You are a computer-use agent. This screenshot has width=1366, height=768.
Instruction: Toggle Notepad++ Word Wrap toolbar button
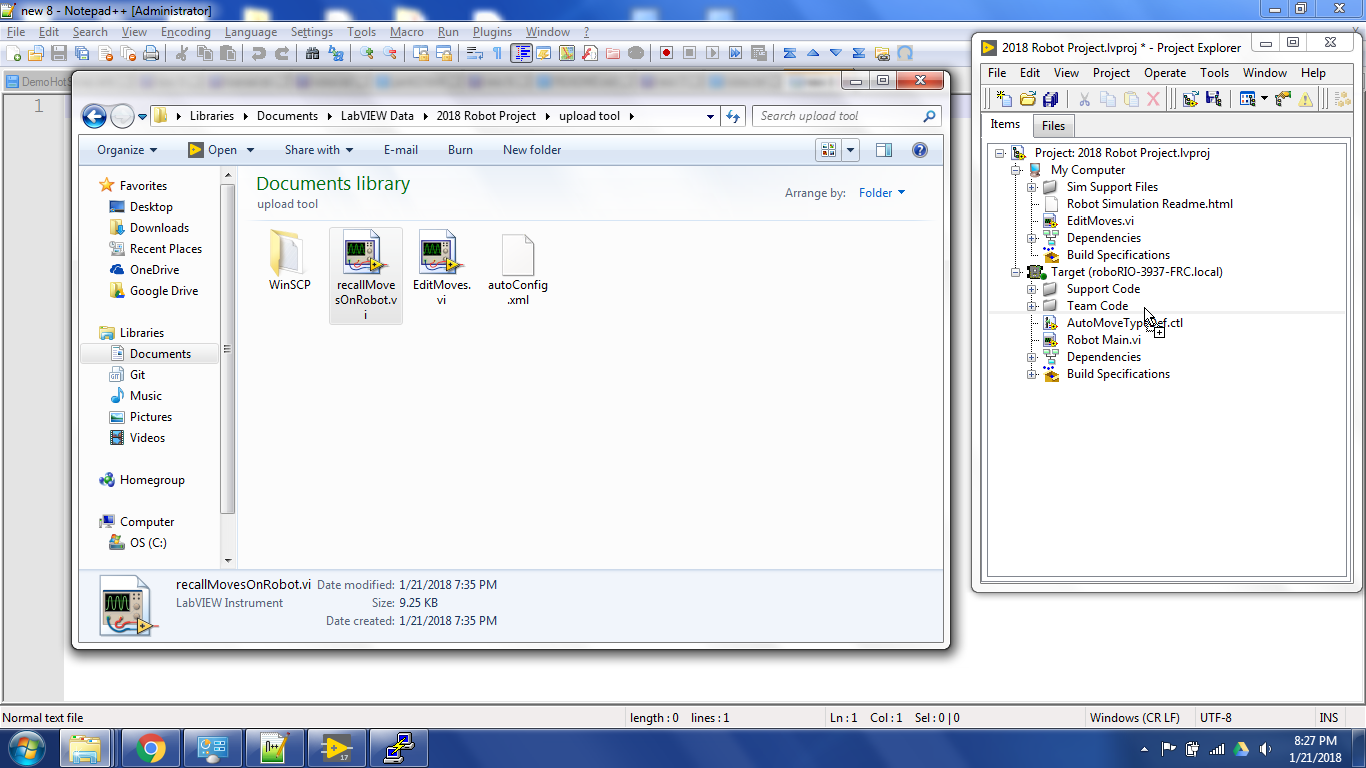point(475,53)
